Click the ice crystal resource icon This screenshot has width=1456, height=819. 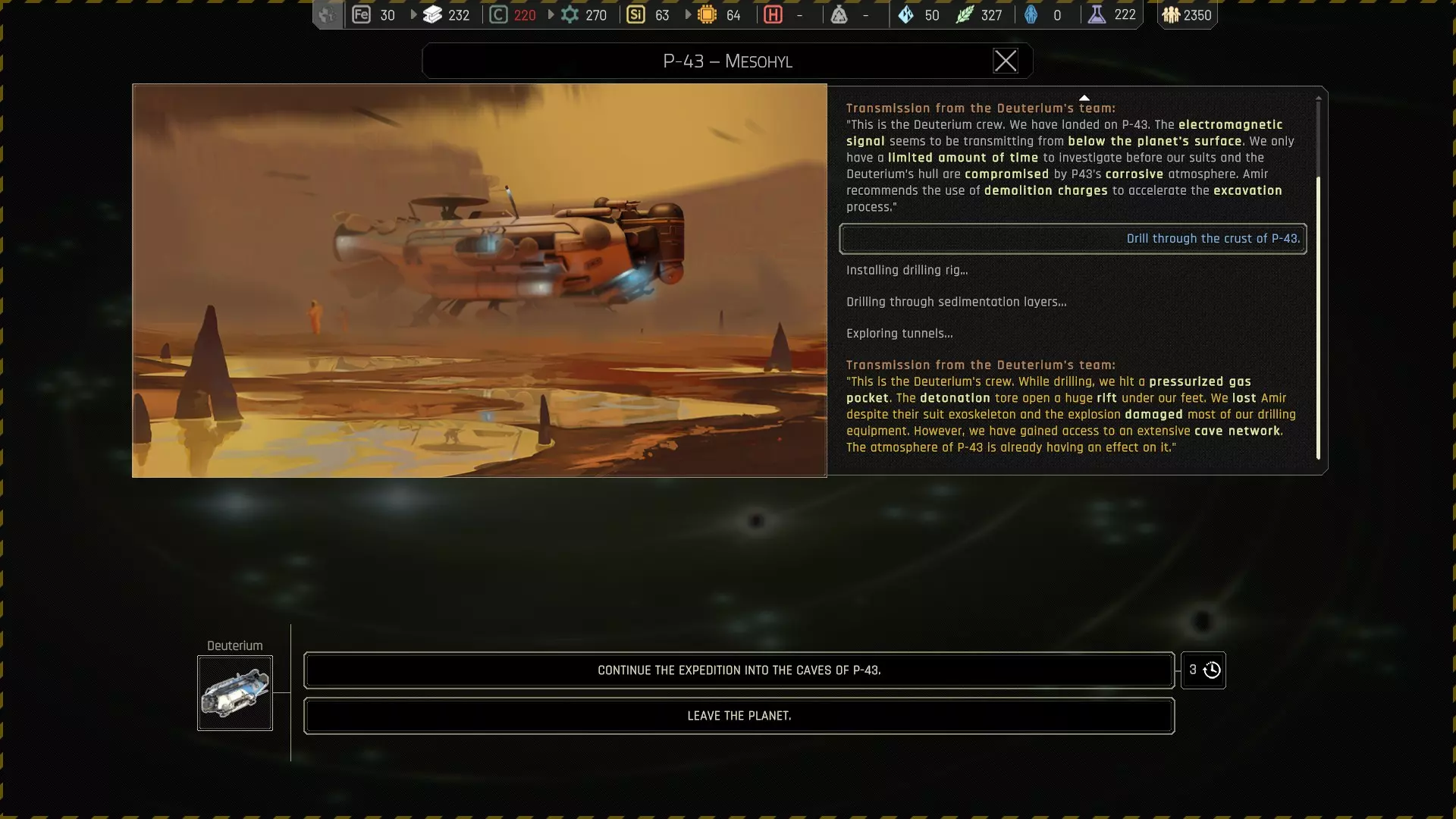click(905, 14)
